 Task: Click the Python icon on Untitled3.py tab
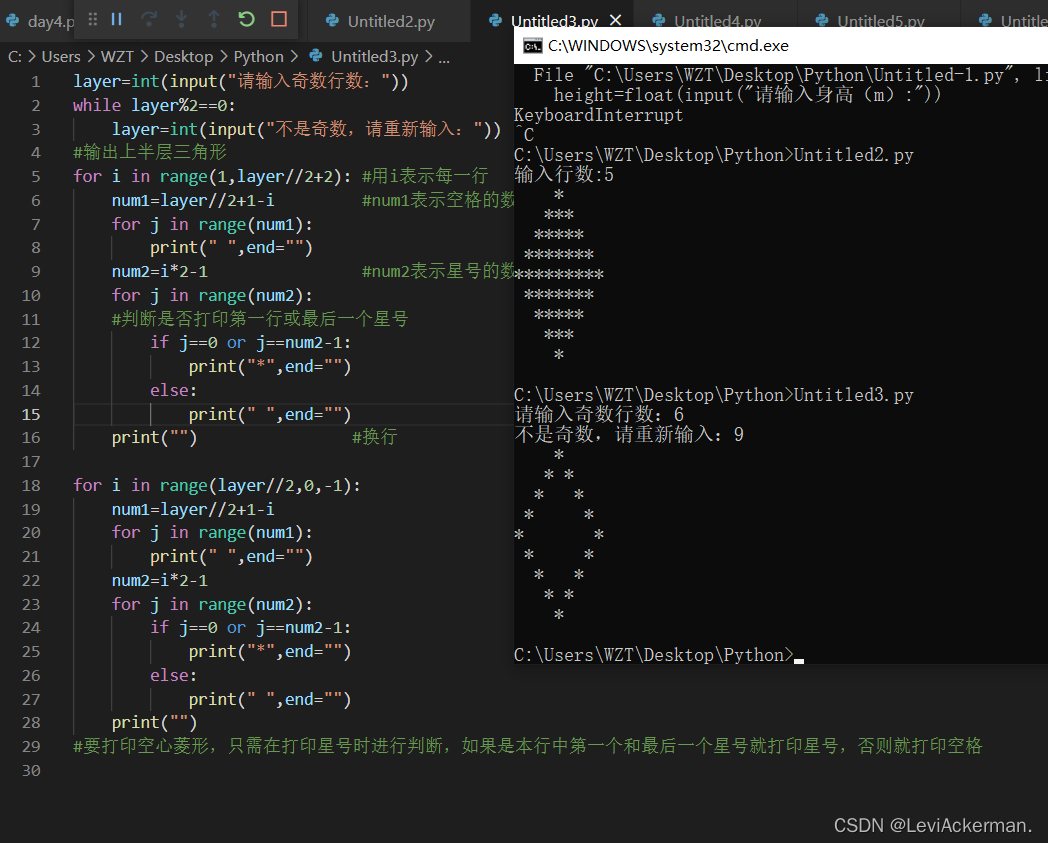[x=497, y=18]
